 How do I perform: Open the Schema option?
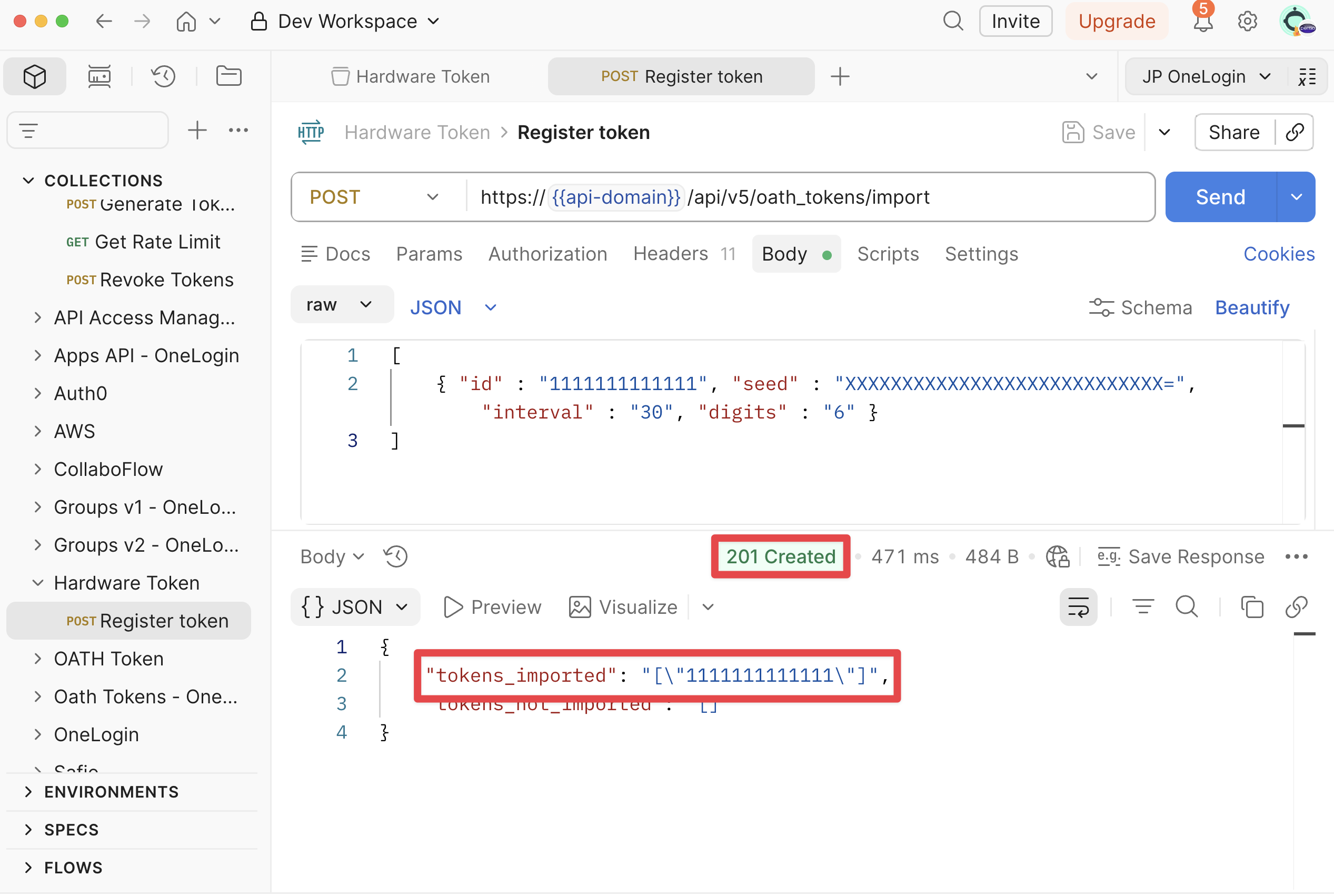point(1140,307)
